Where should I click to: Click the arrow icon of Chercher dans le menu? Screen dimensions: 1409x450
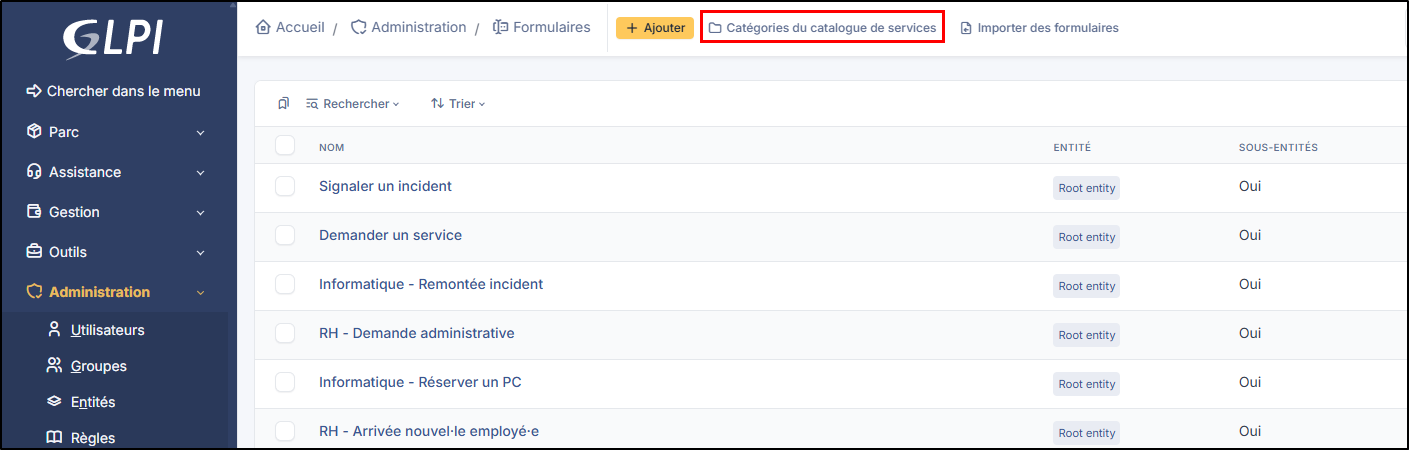(33, 91)
